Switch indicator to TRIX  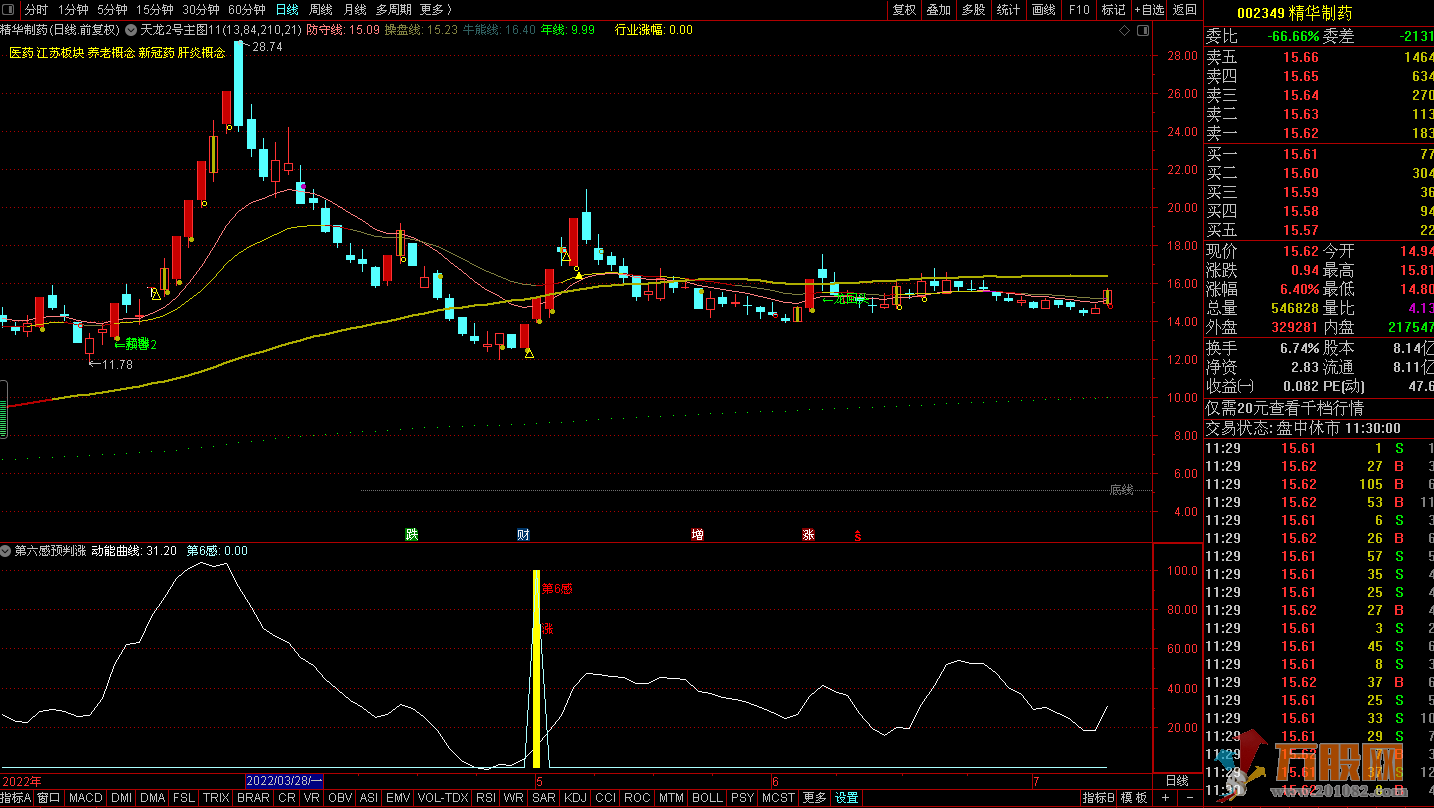point(216,798)
